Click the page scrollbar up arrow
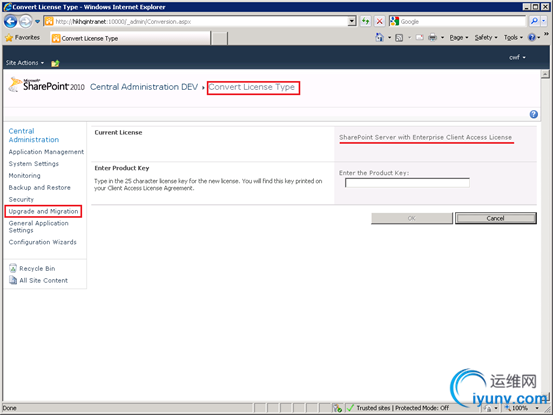 click(x=545, y=74)
